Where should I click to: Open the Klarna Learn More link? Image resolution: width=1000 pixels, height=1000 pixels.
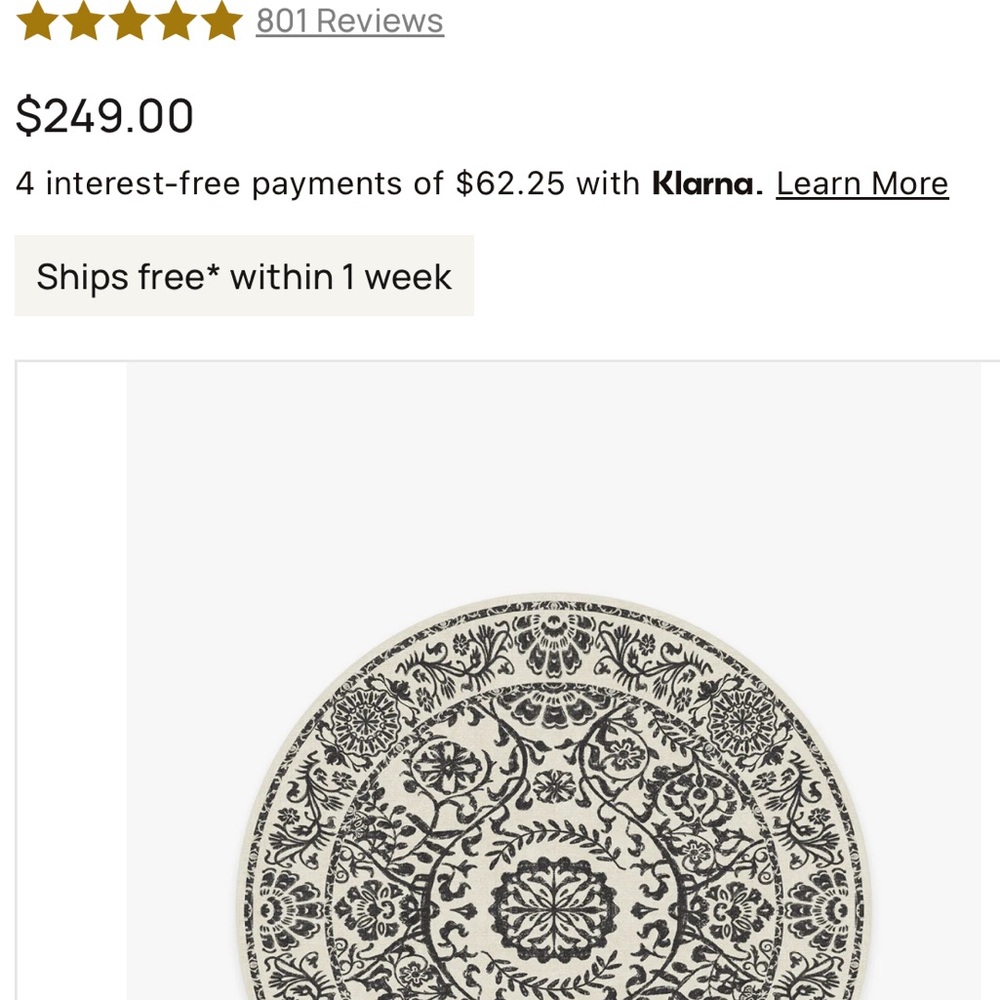[864, 183]
